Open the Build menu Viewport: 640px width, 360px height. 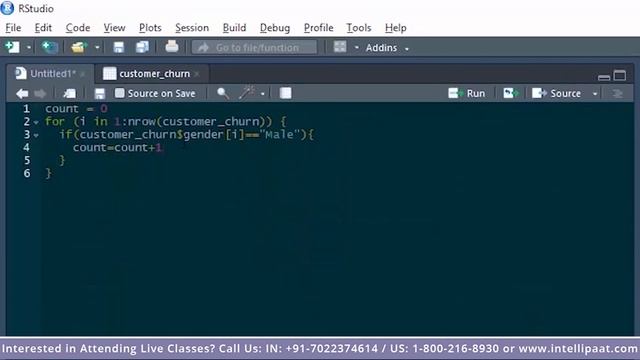click(234, 28)
